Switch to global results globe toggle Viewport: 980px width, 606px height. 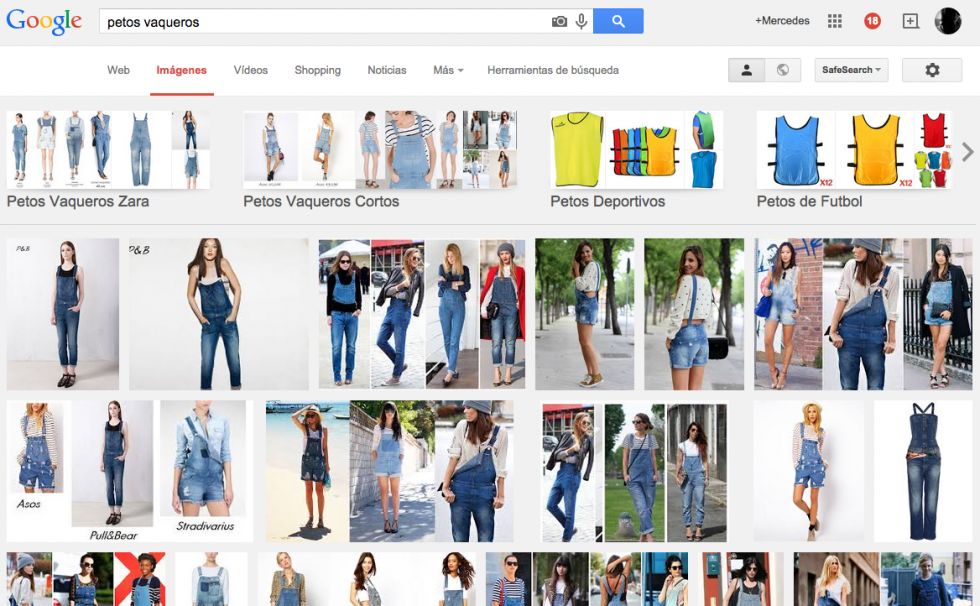click(782, 70)
